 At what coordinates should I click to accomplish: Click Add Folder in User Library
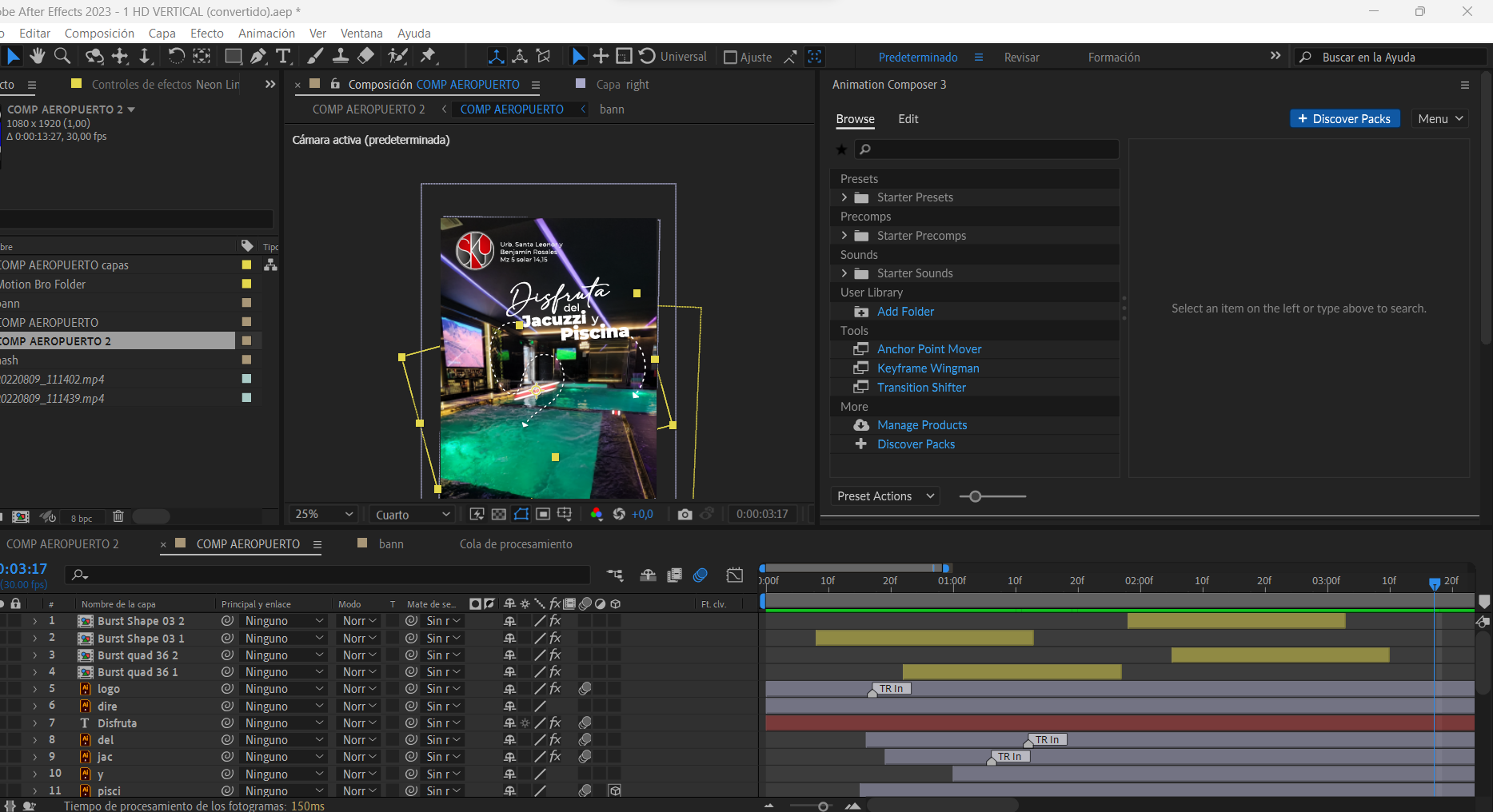pos(905,312)
